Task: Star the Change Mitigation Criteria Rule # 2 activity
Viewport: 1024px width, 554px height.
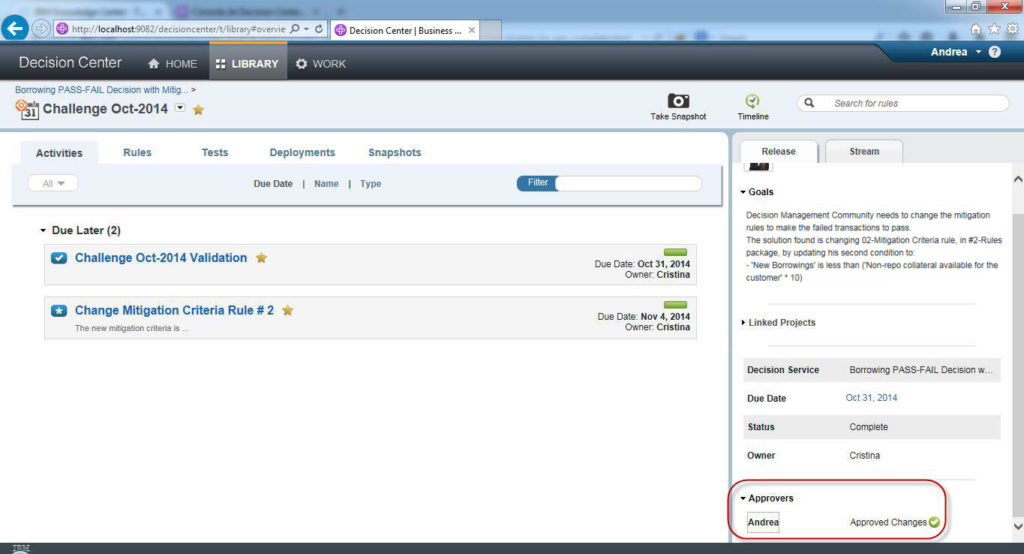Action: pos(287,311)
